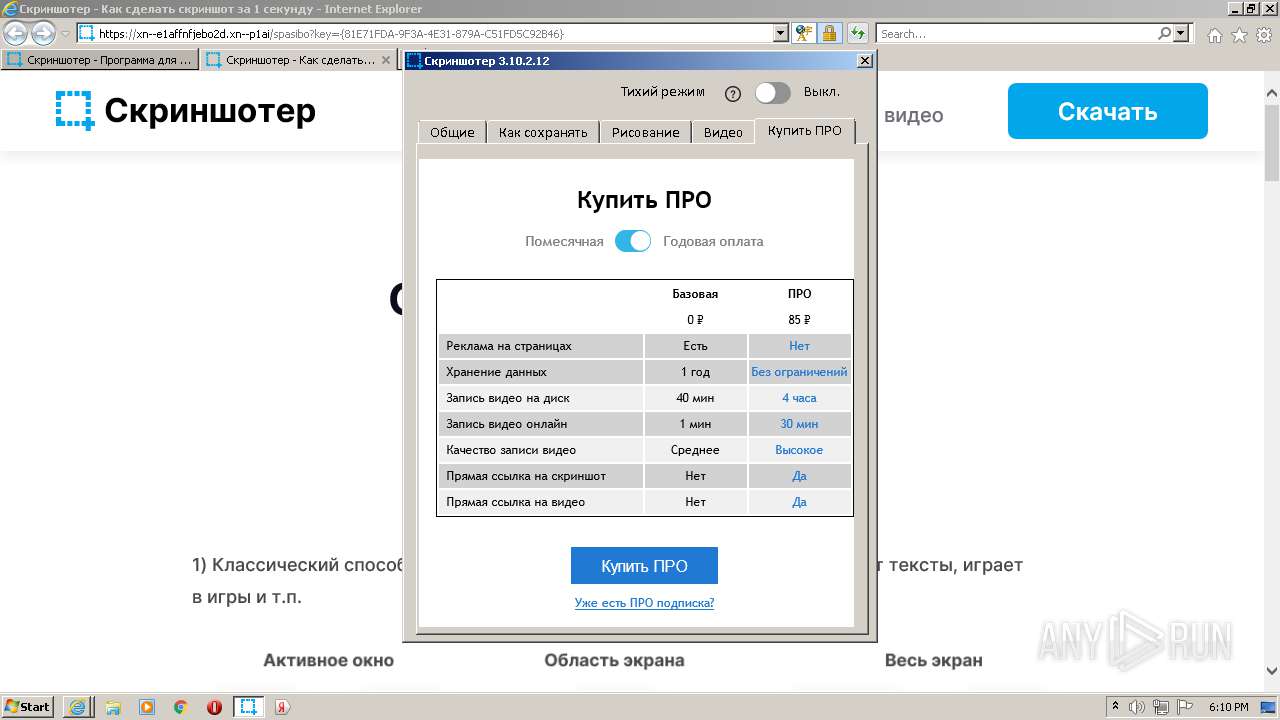The width and height of the screenshot is (1280, 720).
Task: Click the Скриншотер taskbar icon
Action: [249, 706]
